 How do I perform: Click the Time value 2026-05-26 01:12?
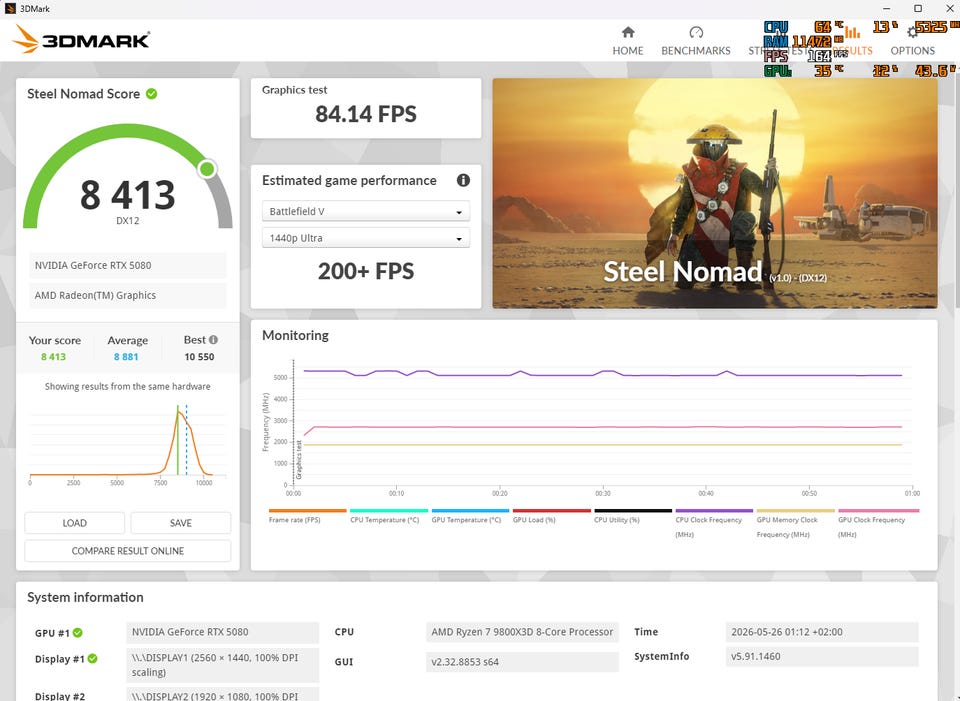coord(822,632)
